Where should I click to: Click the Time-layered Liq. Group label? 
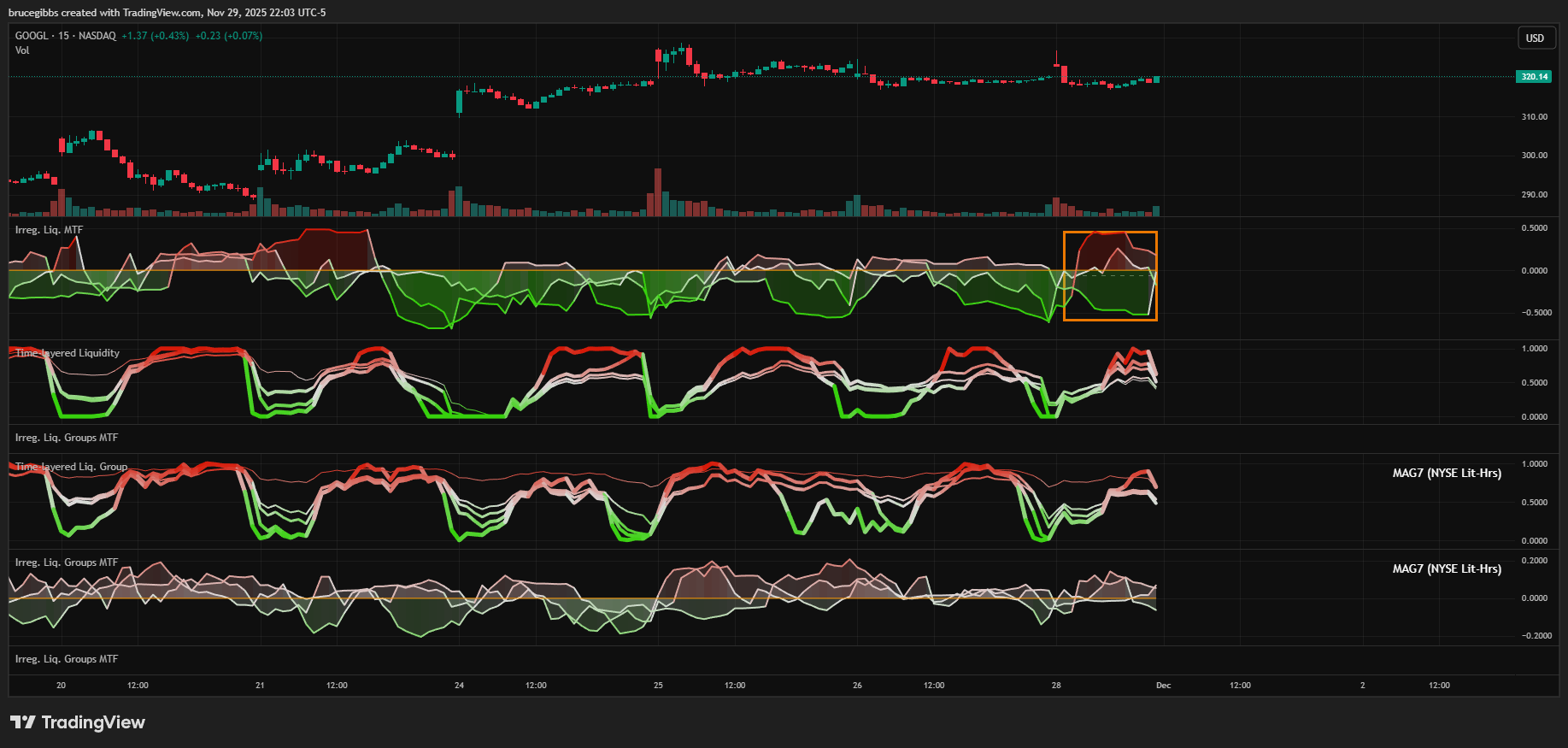[71, 467]
